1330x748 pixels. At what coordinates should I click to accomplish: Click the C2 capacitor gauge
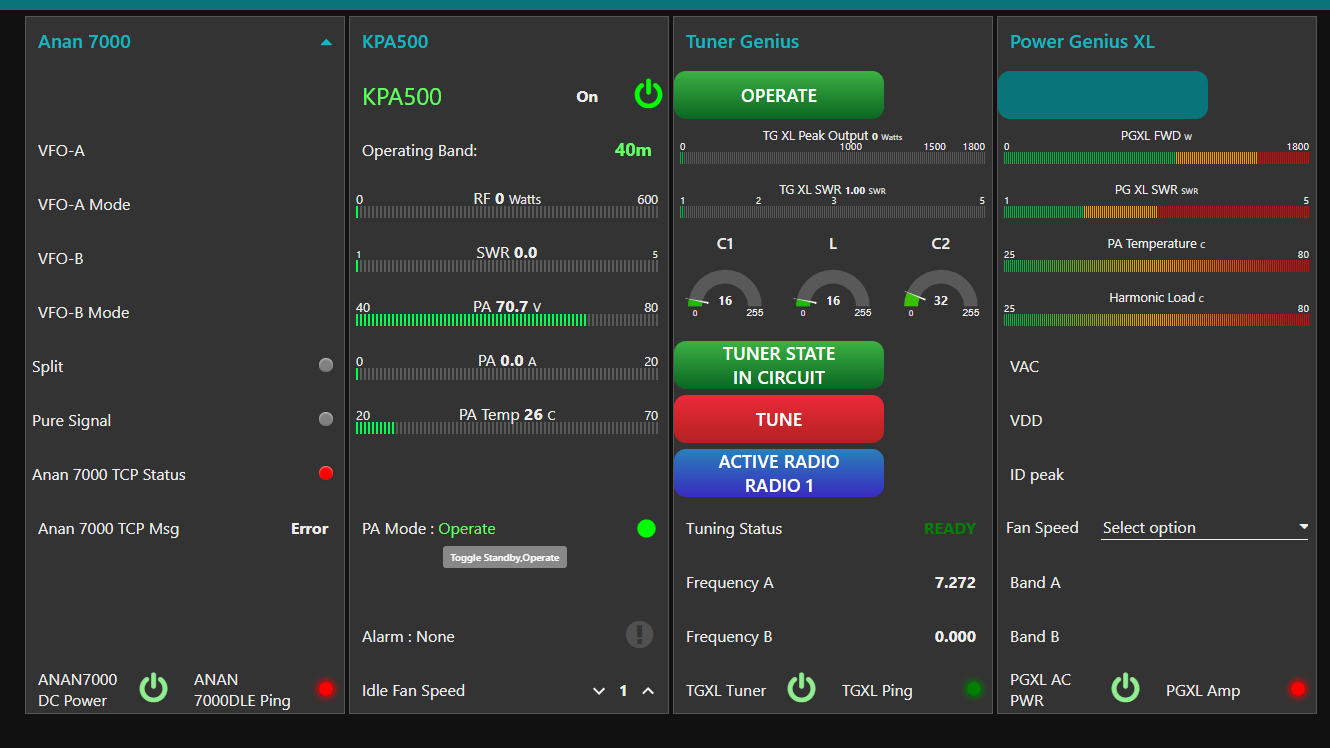[941, 293]
